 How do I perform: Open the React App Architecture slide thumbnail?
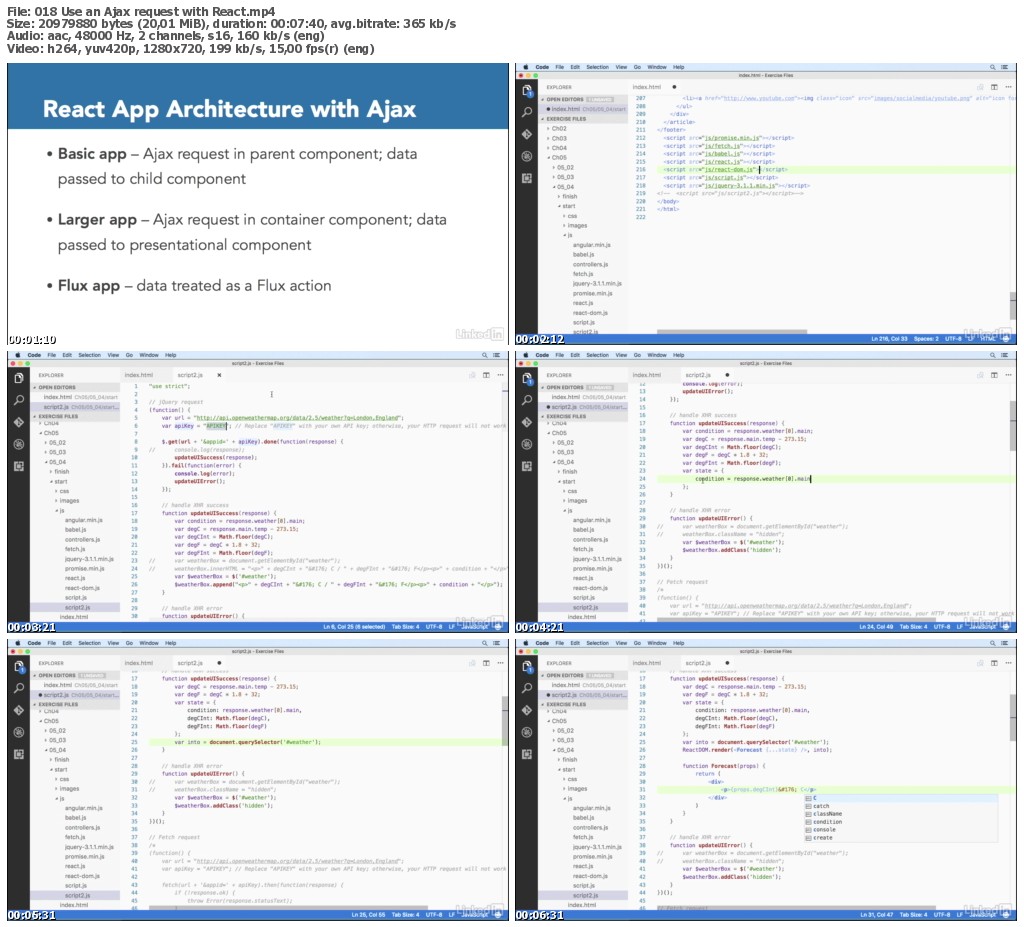pyautogui.click(x=258, y=204)
